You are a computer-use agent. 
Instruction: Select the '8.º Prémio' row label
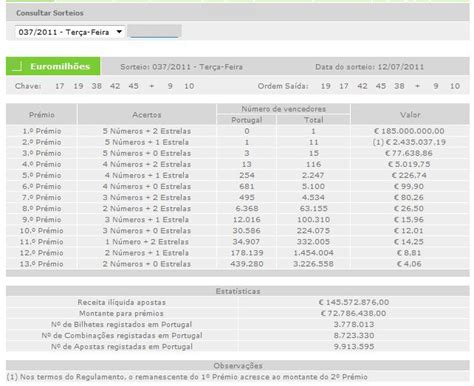(x=42, y=208)
